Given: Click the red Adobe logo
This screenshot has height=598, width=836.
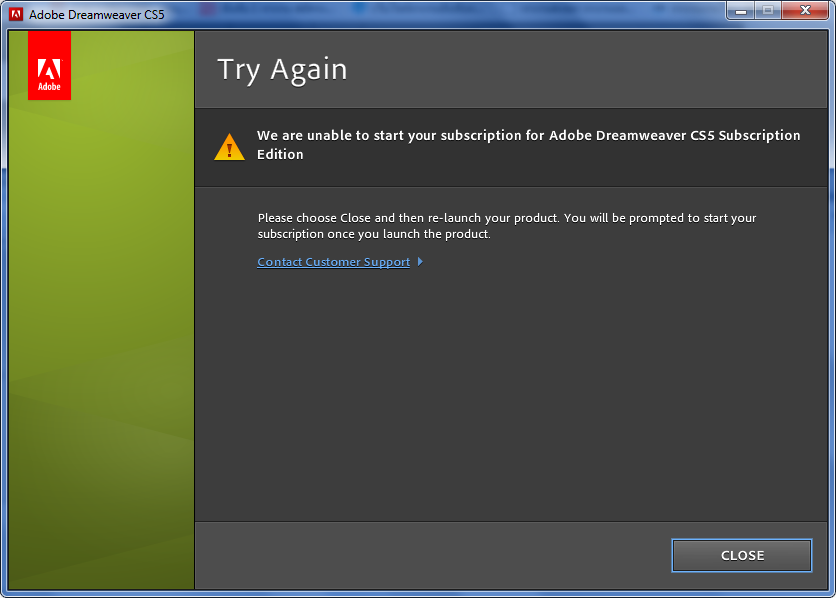Looking at the screenshot, I should [x=50, y=66].
